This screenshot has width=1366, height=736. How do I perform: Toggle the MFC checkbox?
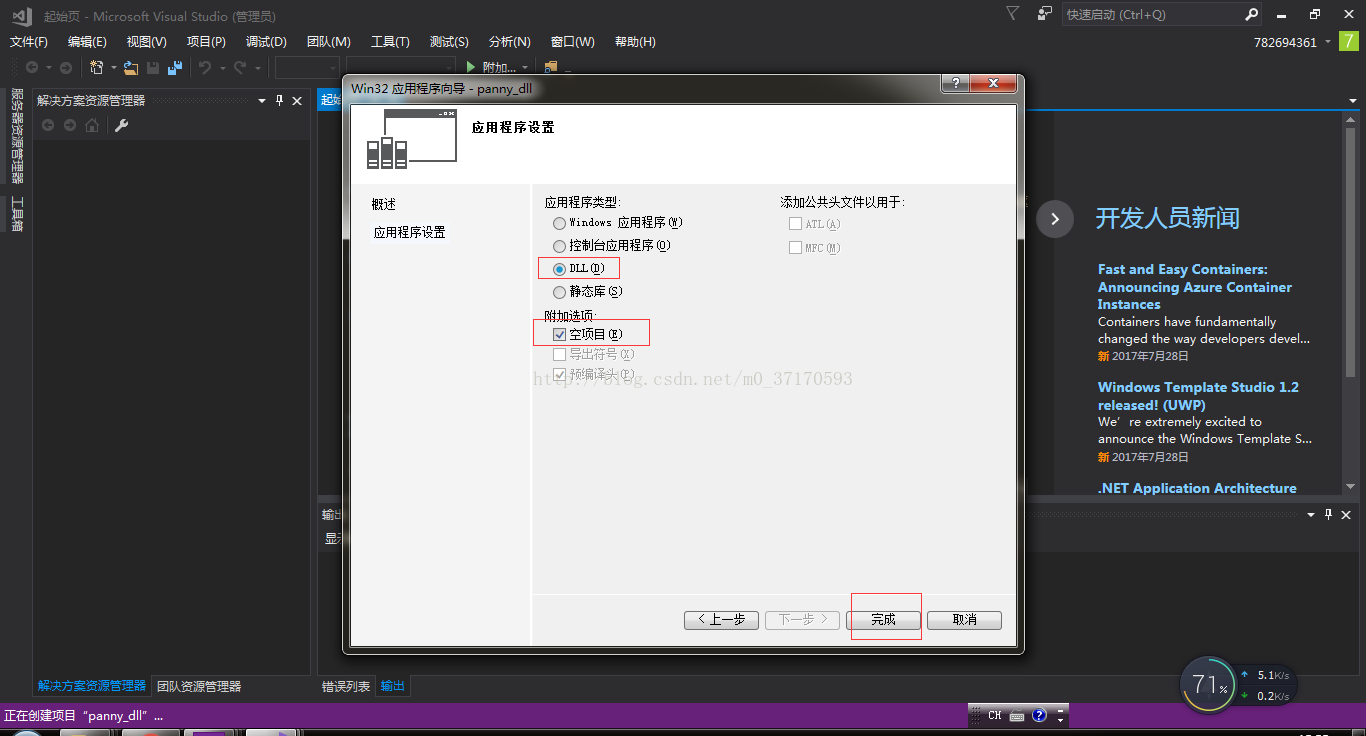[x=795, y=247]
